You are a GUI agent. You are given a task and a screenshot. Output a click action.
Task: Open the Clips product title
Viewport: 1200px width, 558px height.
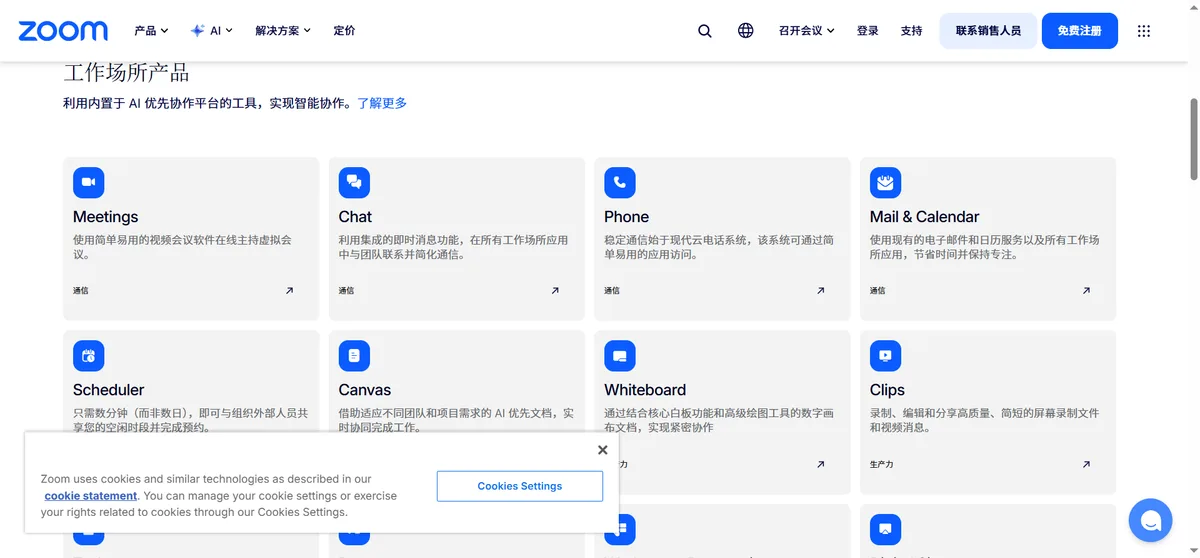click(x=887, y=390)
